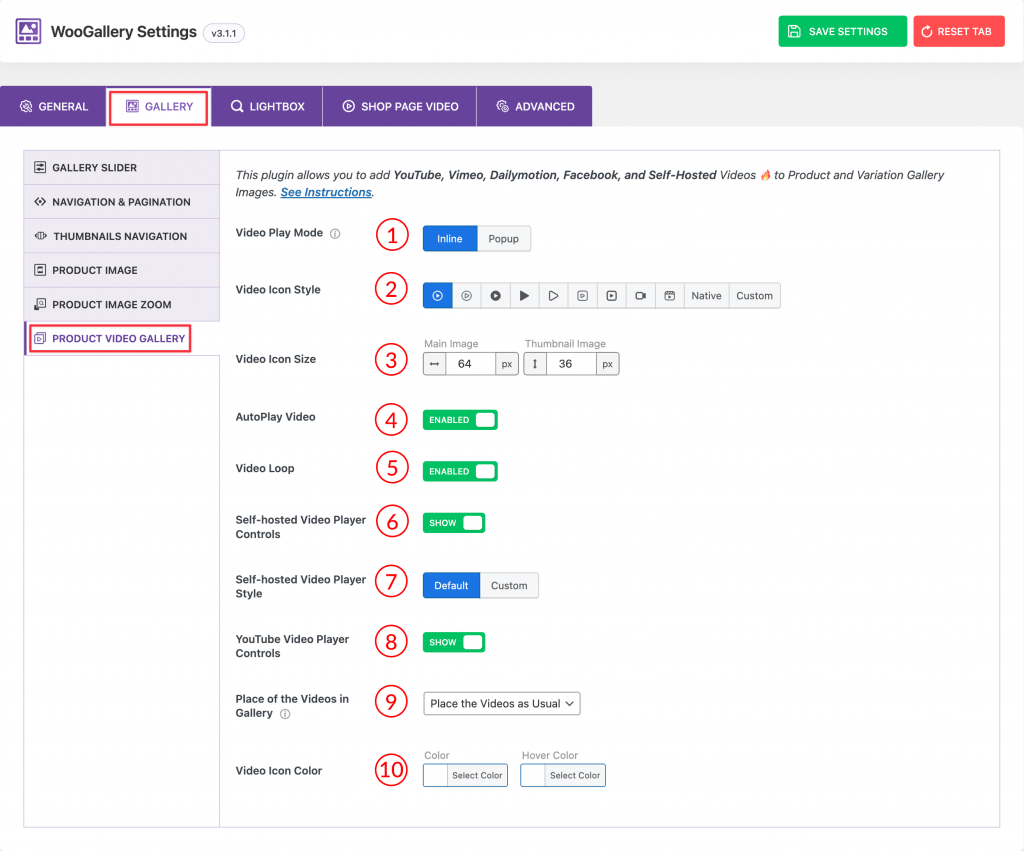Click the 'Video Icon Size' label
Screen dimensions: 1024x851
tap(276, 359)
